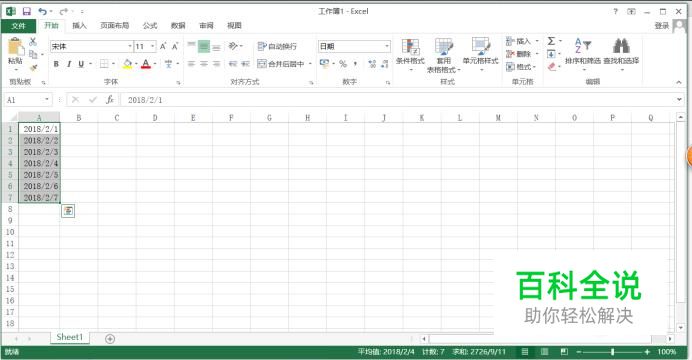Open Conditional Formatting menu
Viewport: 692px width, 360px height.
410,55
